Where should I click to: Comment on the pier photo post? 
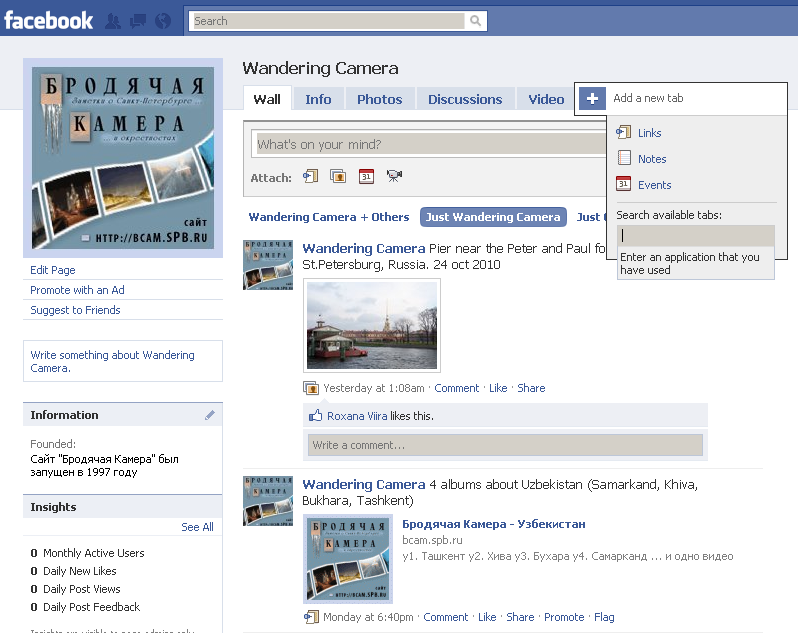click(457, 388)
